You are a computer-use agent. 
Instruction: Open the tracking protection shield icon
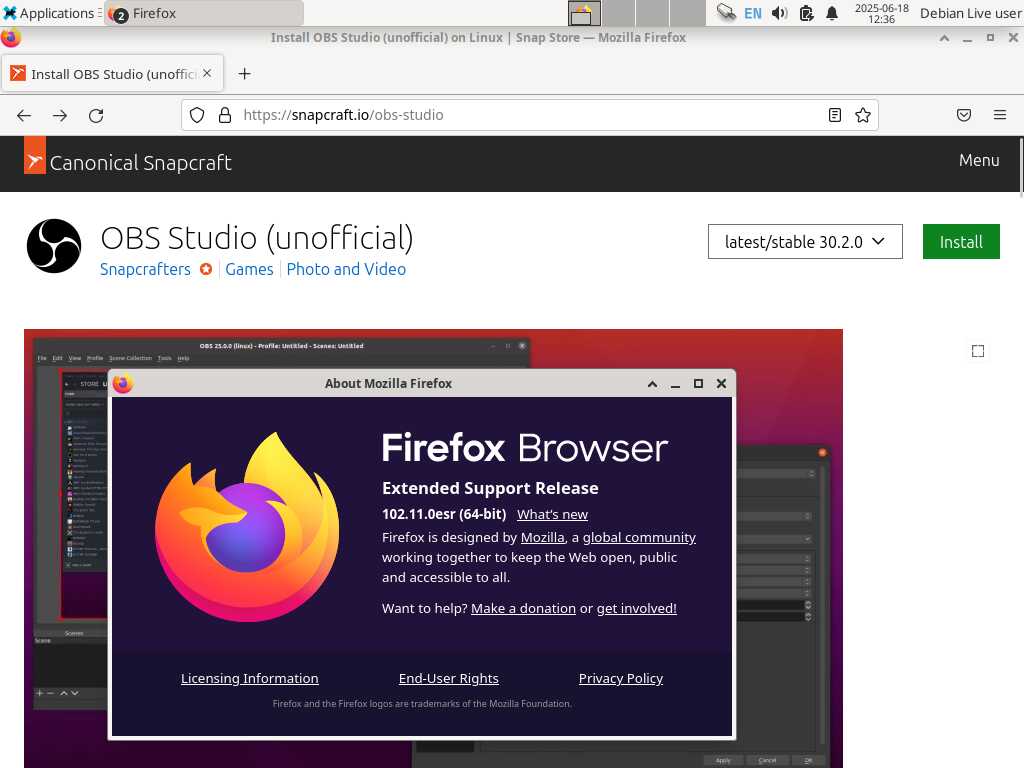(x=197, y=116)
